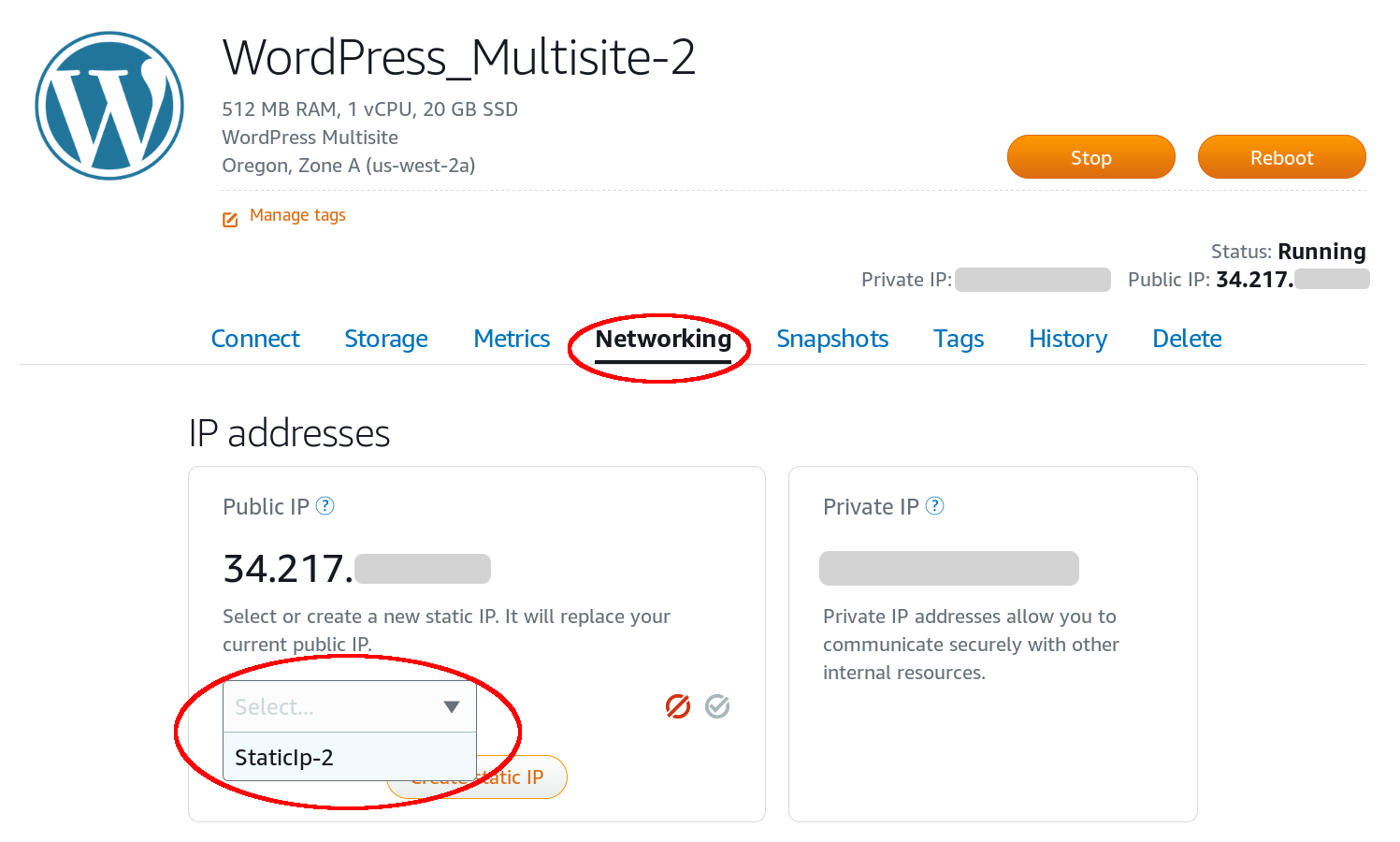View the Metrics tab

click(x=512, y=339)
